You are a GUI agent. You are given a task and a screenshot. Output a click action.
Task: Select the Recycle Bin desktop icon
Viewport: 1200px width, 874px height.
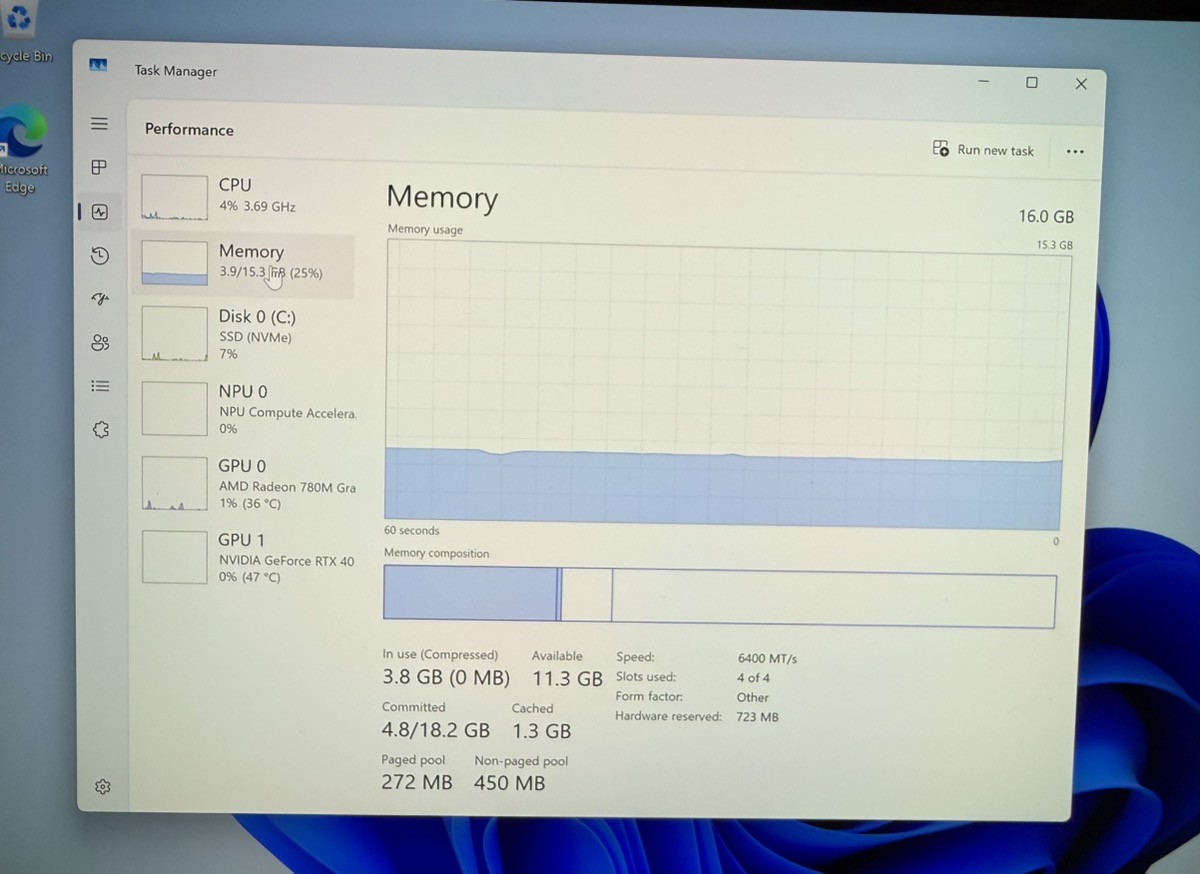22,32
